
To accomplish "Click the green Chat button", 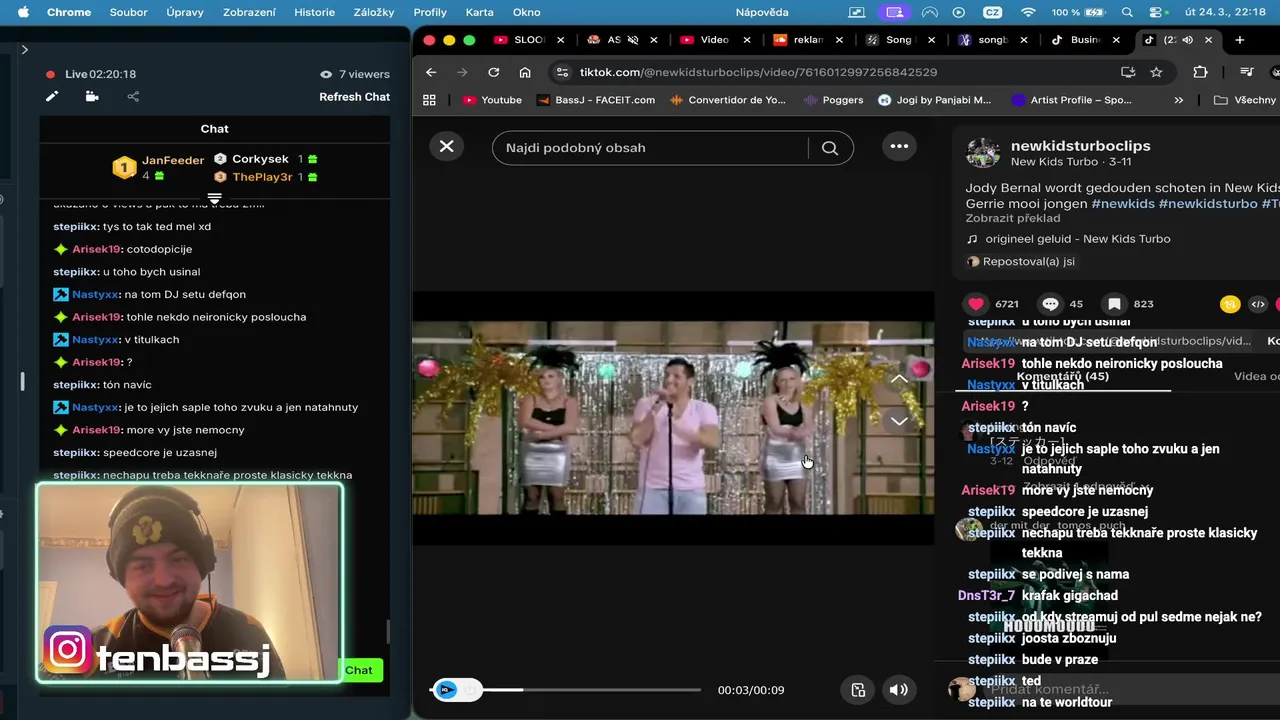I will [359, 670].
